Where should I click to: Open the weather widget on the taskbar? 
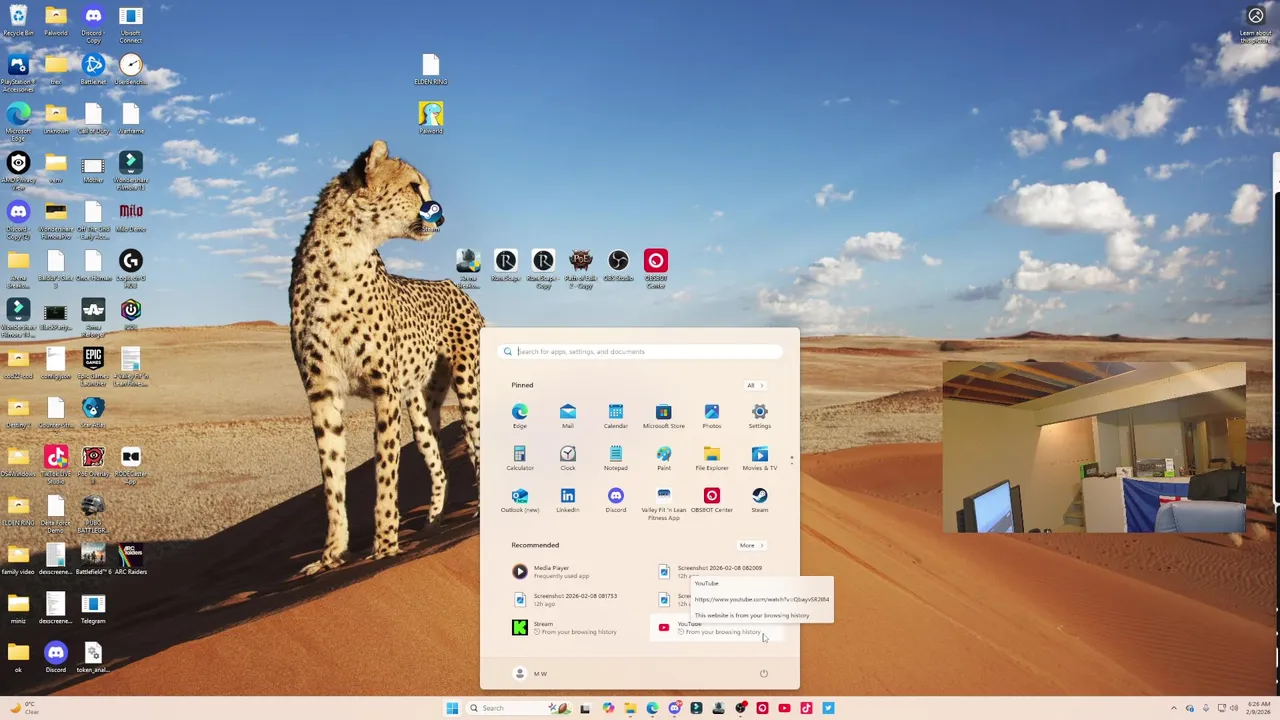pyautogui.click(x=23, y=707)
